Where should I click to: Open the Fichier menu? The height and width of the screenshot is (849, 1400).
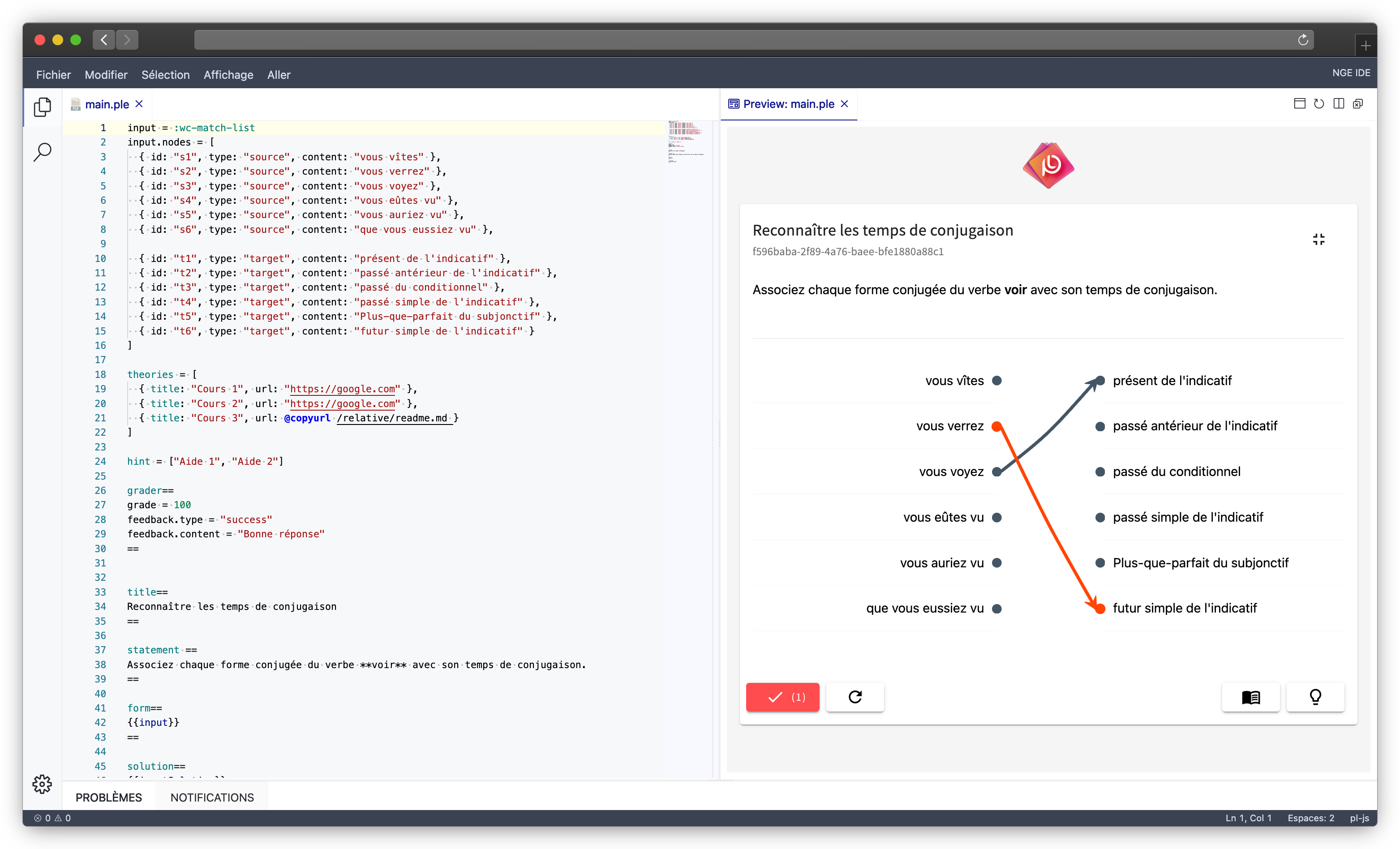tap(53, 74)
